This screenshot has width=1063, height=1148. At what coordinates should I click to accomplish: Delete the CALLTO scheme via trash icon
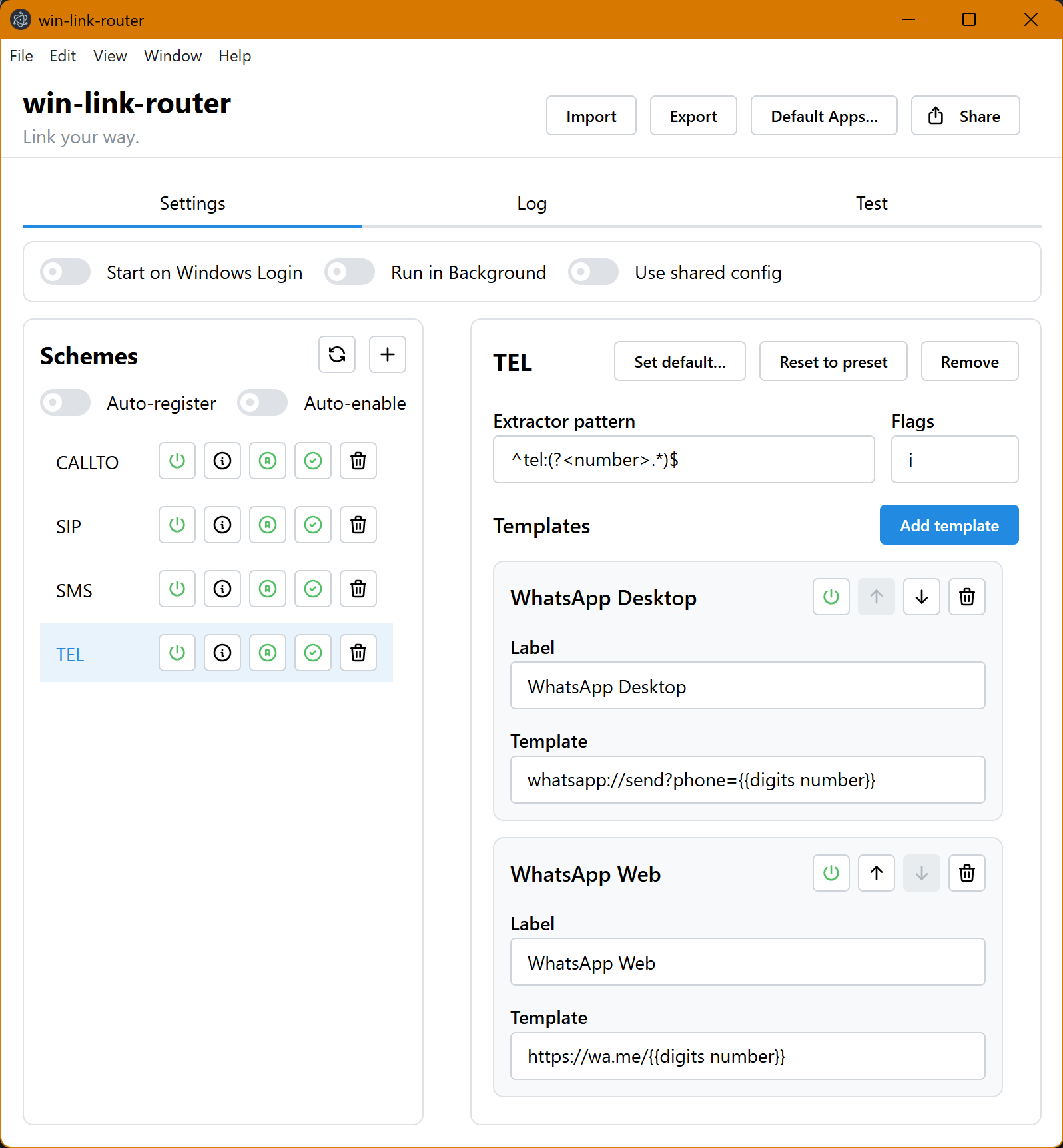click(x=358, y=461)
